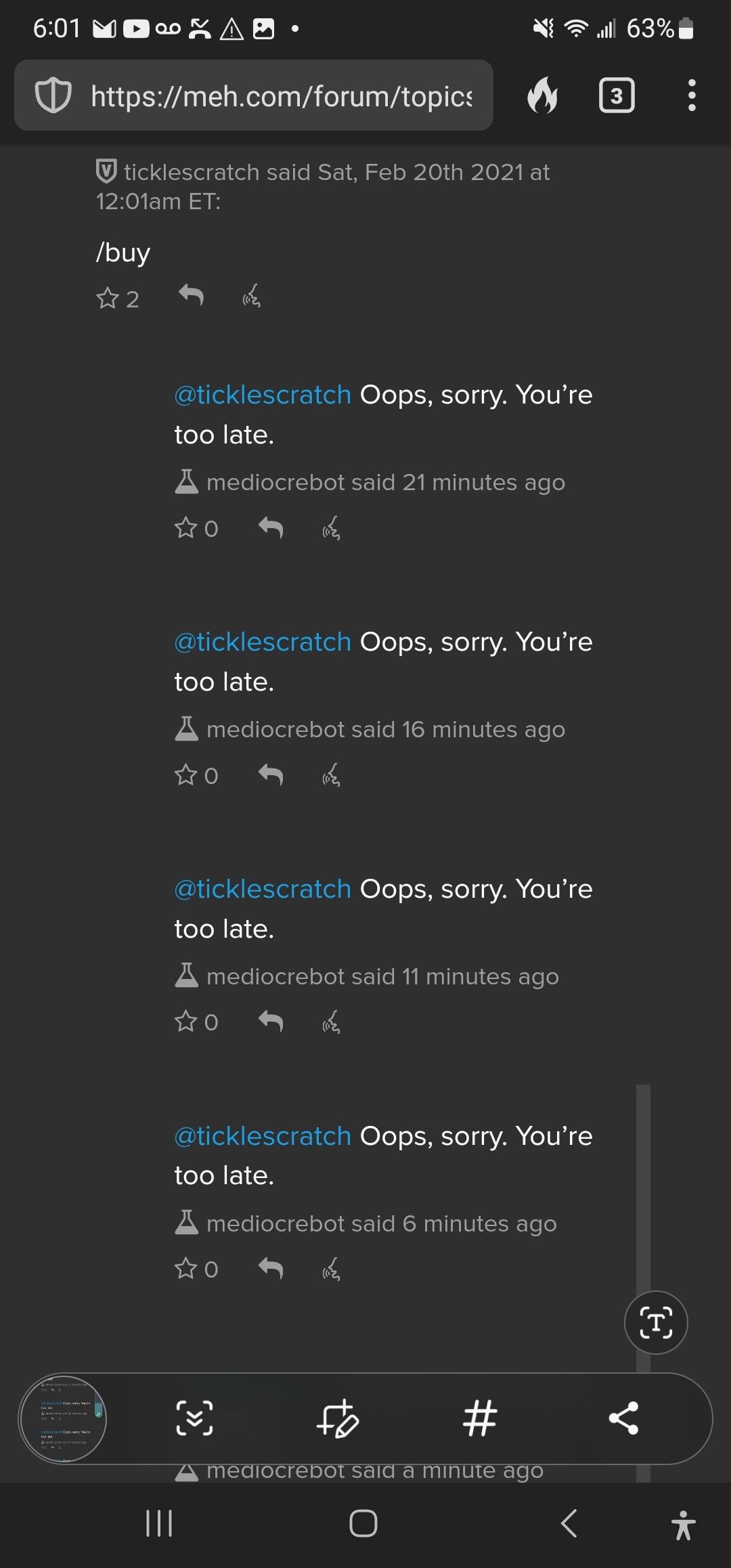731x1568 pixels.
Task: Reply to mediocrebot's 16 minutes ago comment
Action: pyautogui.click(x=271, y=774)
